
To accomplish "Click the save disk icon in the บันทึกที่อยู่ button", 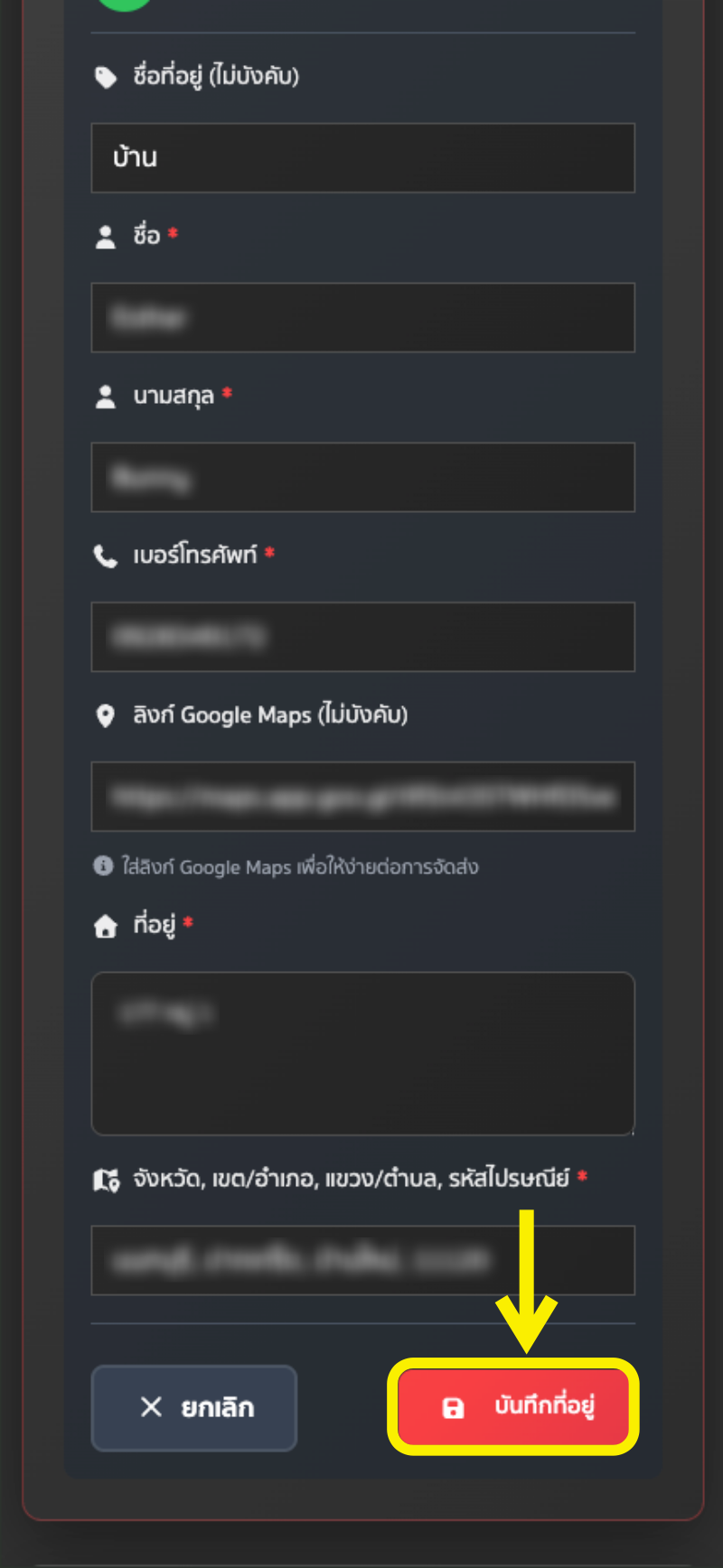I will tap(453, 1407).
